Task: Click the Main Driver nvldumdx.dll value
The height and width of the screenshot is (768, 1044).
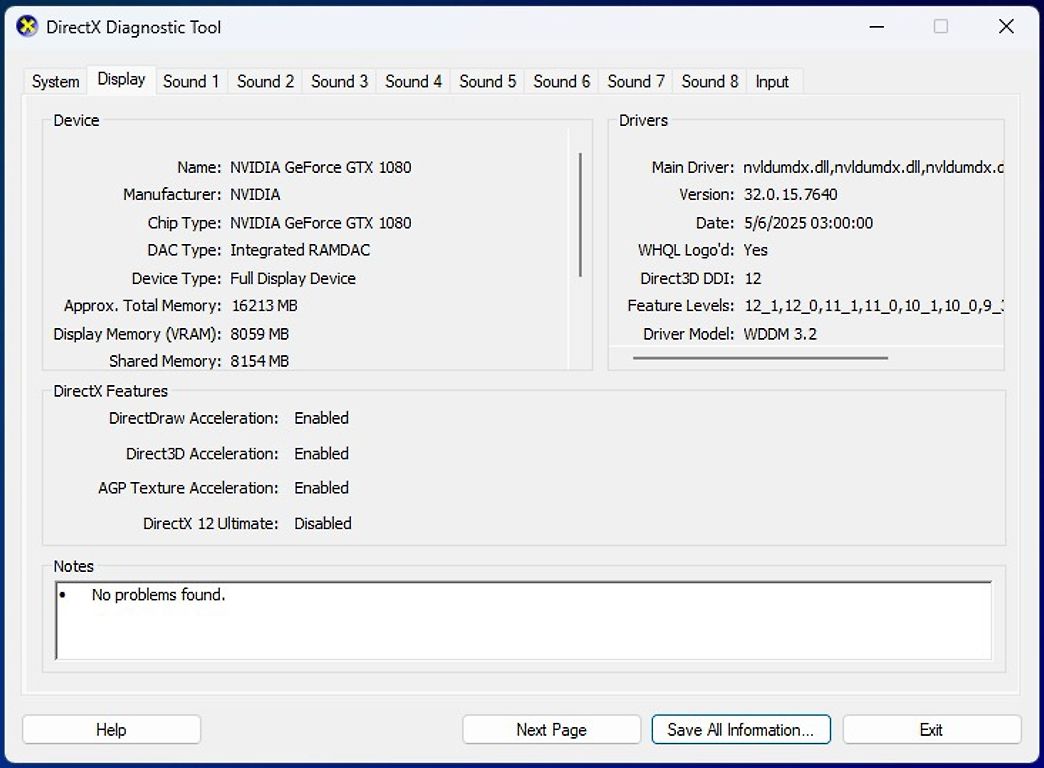Action: (x=873, y=167)
